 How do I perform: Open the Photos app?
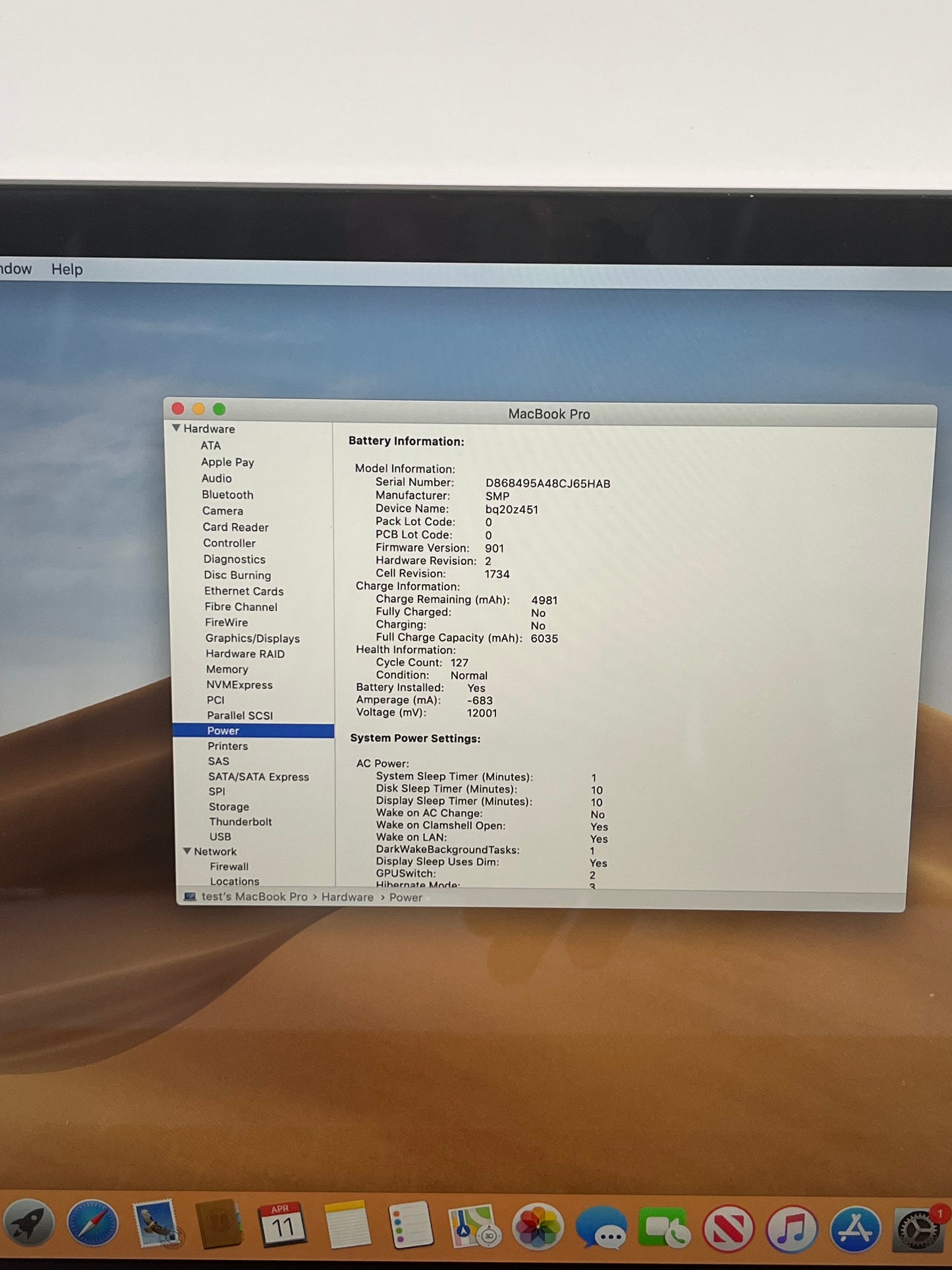coord(537,1227)
